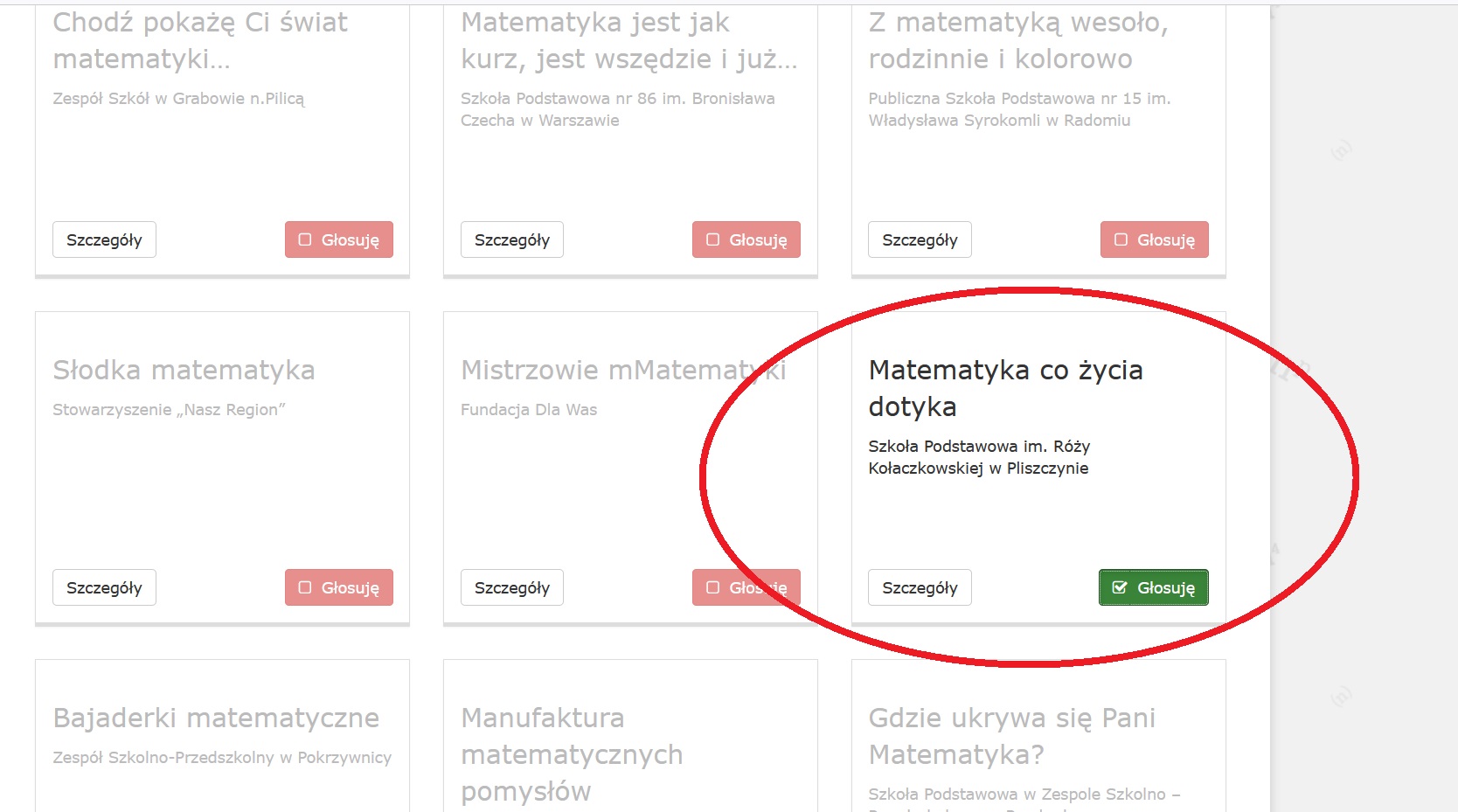Click Stowarzyszenie Nasz Region organization text
1458x812 pixels.
(169, 409)
